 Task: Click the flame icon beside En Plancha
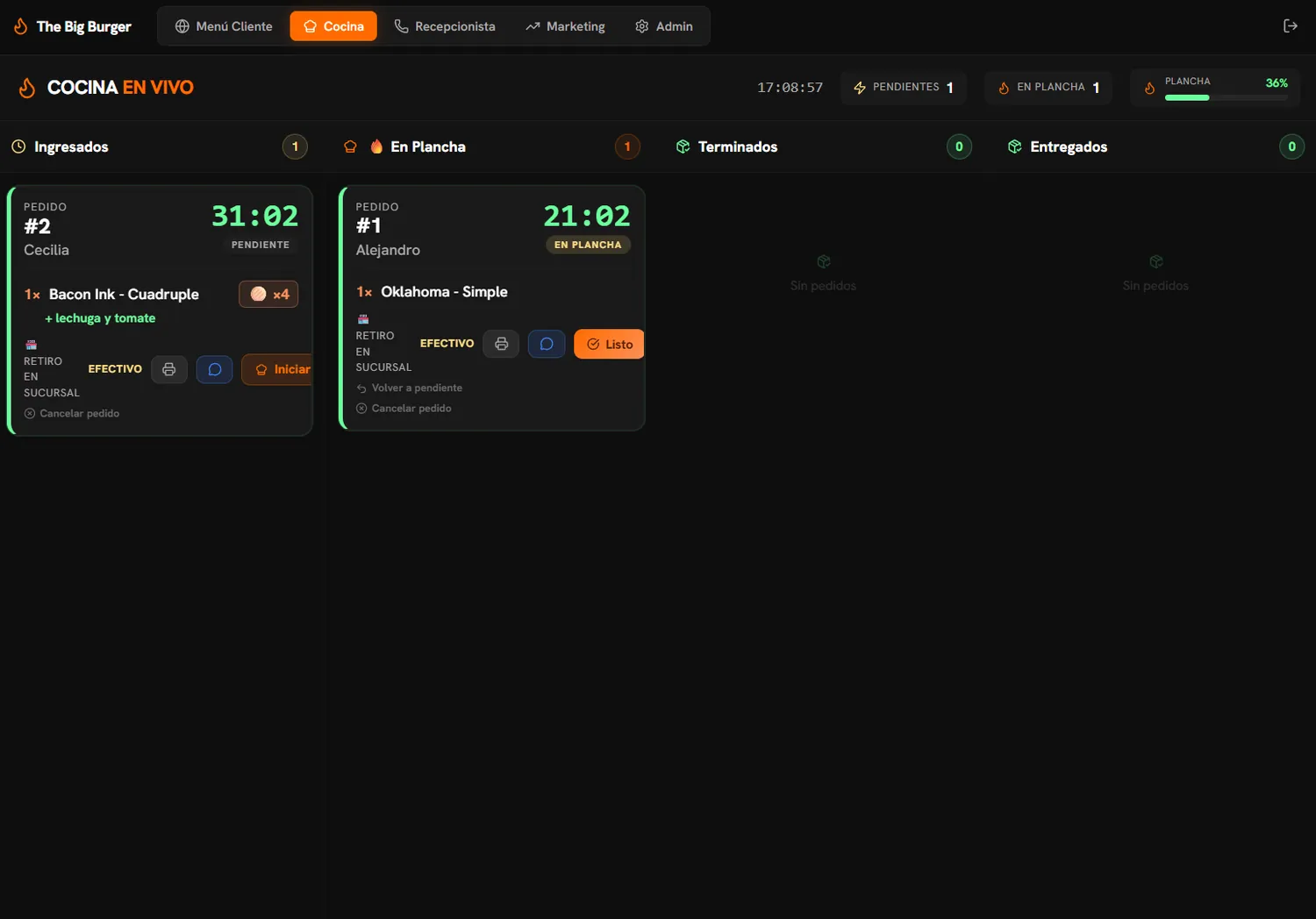point(376,146)
